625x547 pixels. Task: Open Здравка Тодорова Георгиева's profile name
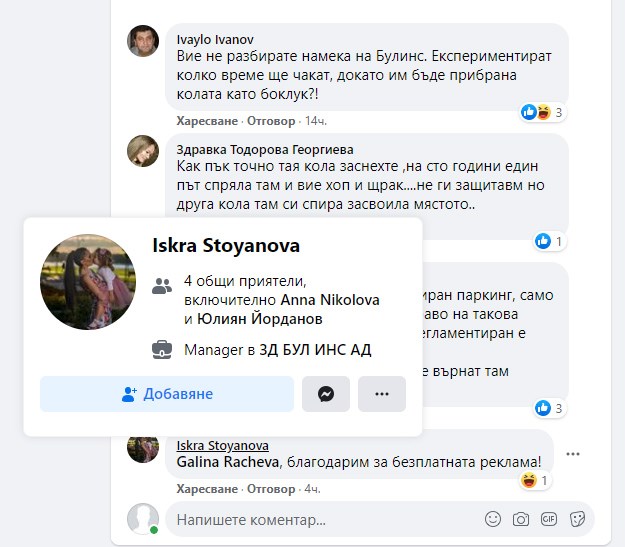pos(264,148)
